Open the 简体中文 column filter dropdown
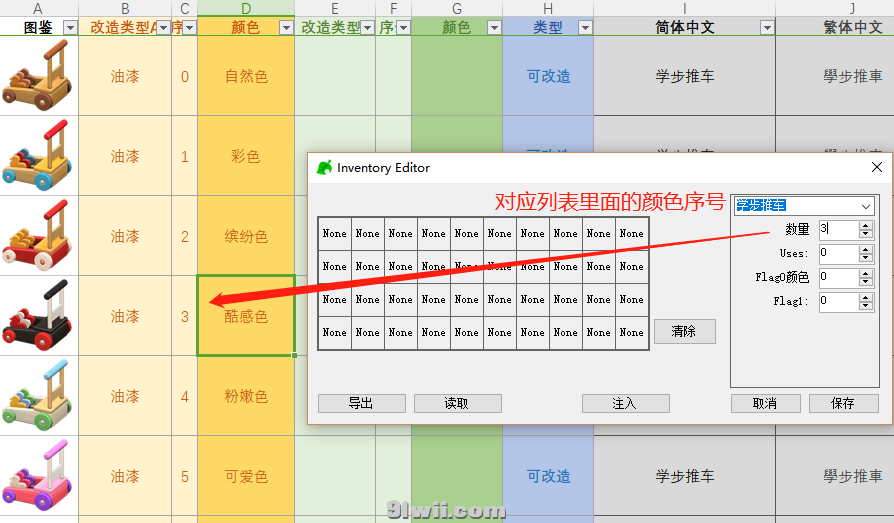This screenshot has height=523, width=894. coord(766,28)
